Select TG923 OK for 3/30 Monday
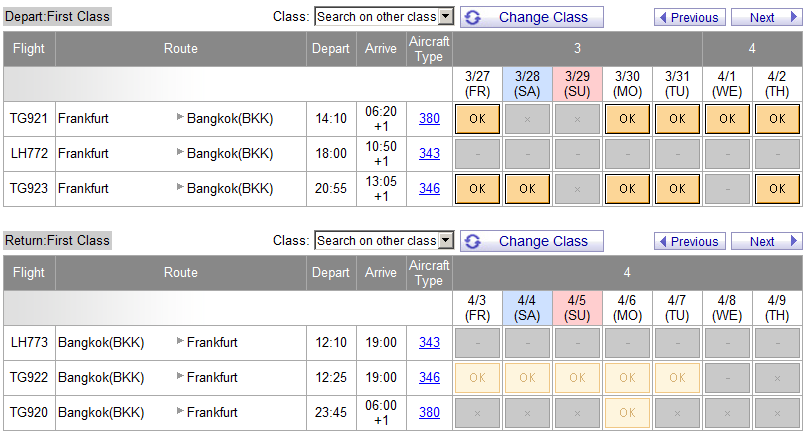The width and height of the screenshot is (805, 440). point(627,189)
